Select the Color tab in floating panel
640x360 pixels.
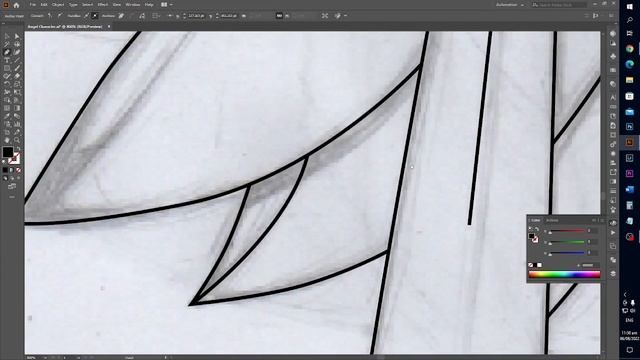coord(535,220)
